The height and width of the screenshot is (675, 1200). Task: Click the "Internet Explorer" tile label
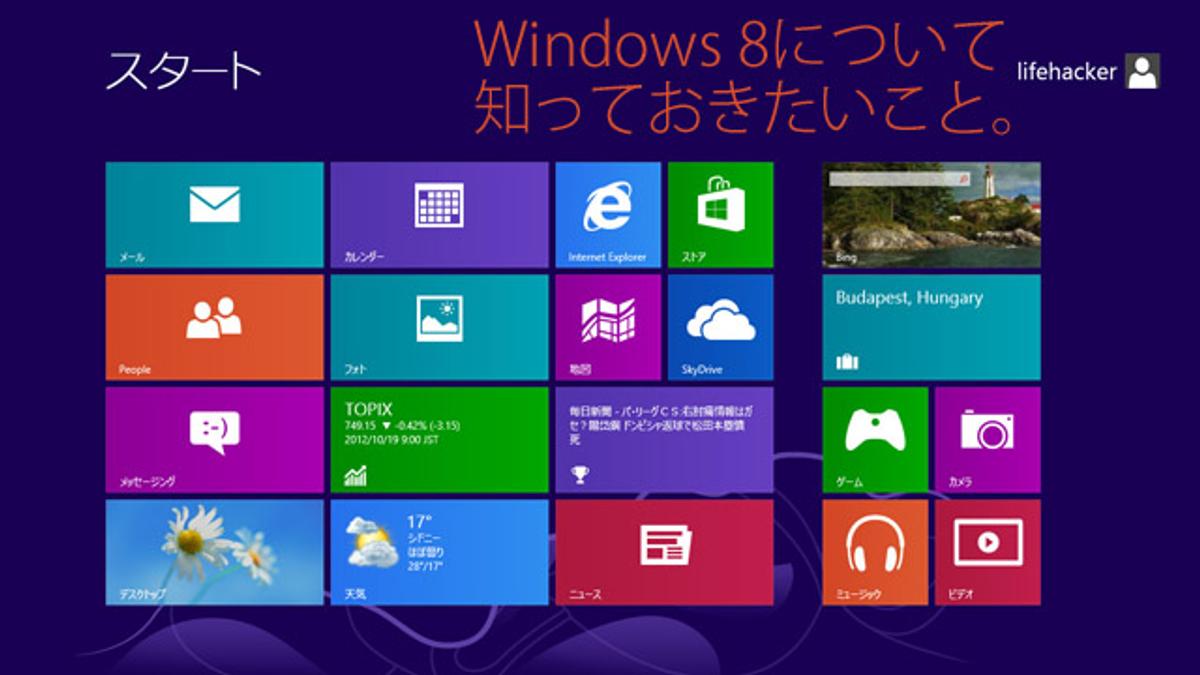607,257
